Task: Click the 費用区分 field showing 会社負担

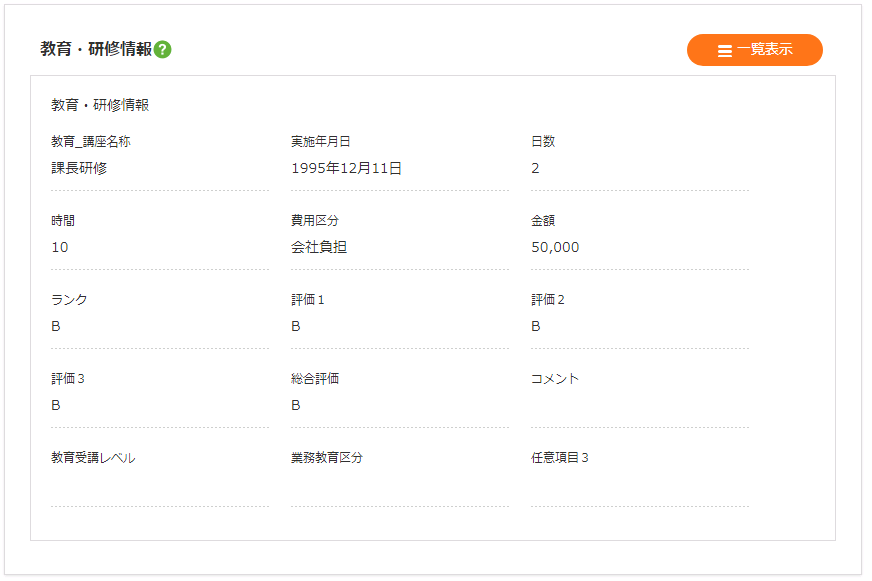Action: [319, 247]
